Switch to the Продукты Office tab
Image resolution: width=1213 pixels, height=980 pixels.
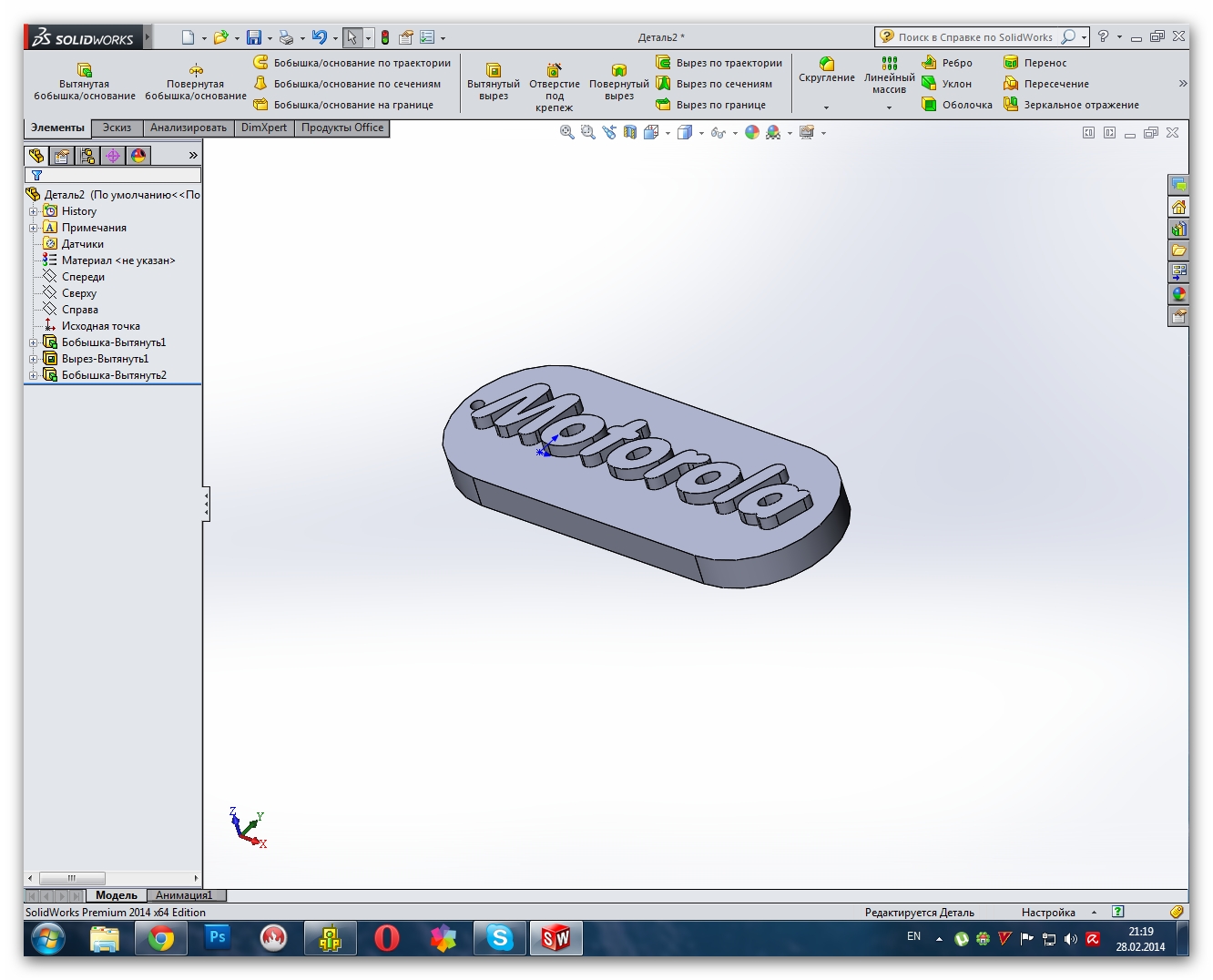(342, 128)
